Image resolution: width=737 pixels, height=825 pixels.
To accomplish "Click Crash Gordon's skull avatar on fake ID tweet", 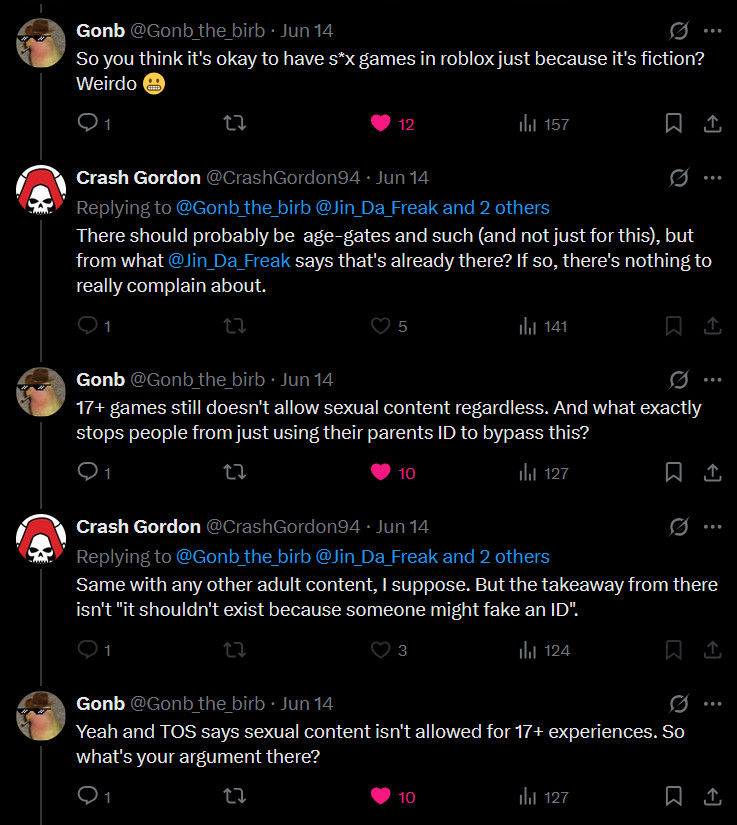I will pyautogui.click(x=41, y=539).
